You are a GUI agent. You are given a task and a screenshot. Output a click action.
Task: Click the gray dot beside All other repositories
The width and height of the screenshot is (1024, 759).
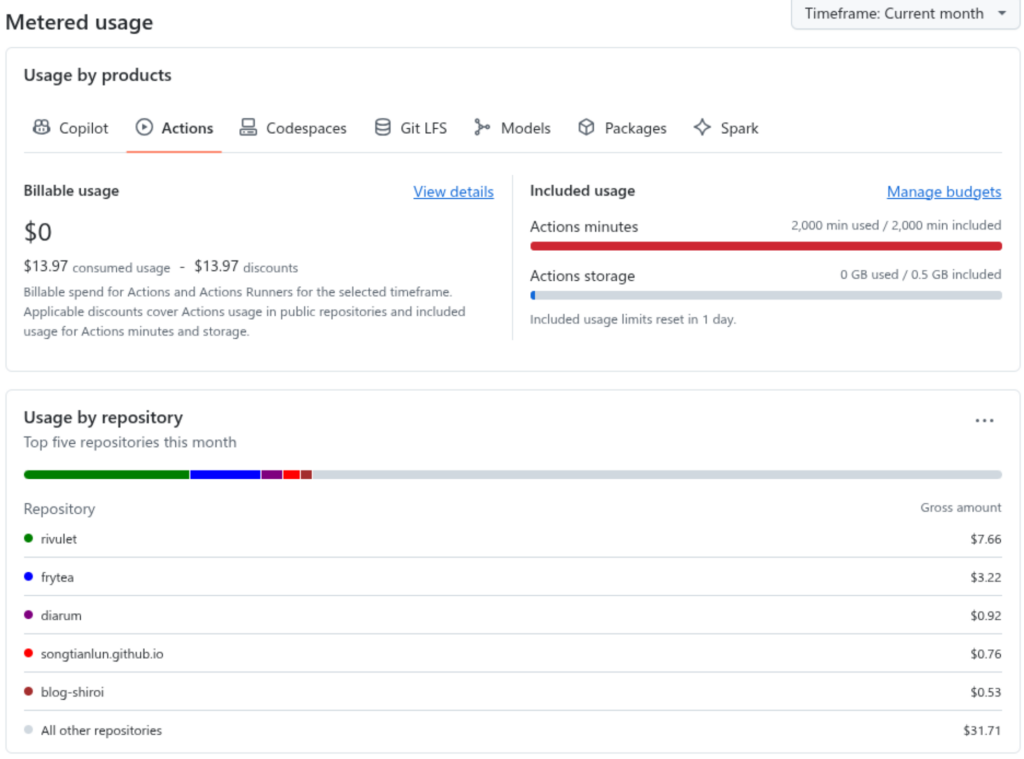(28, 730)
